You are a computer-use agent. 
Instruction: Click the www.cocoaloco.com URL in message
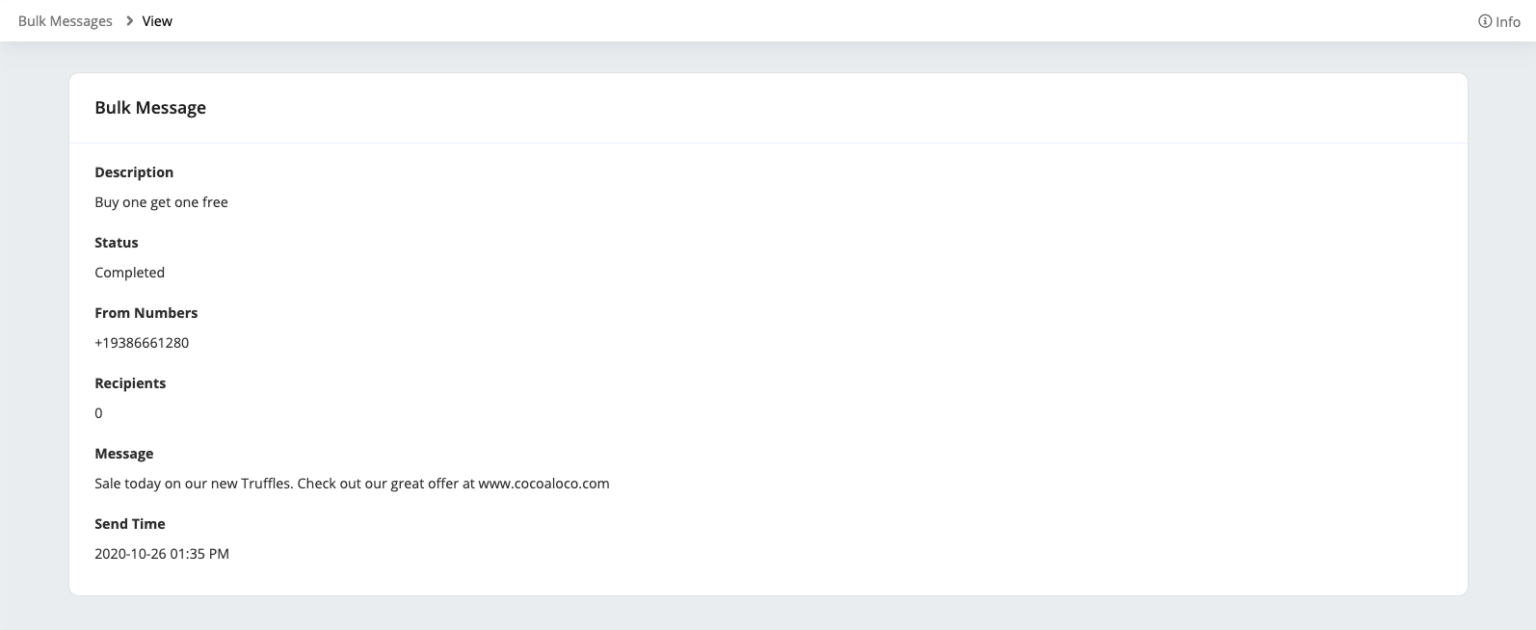coord(543,483)
